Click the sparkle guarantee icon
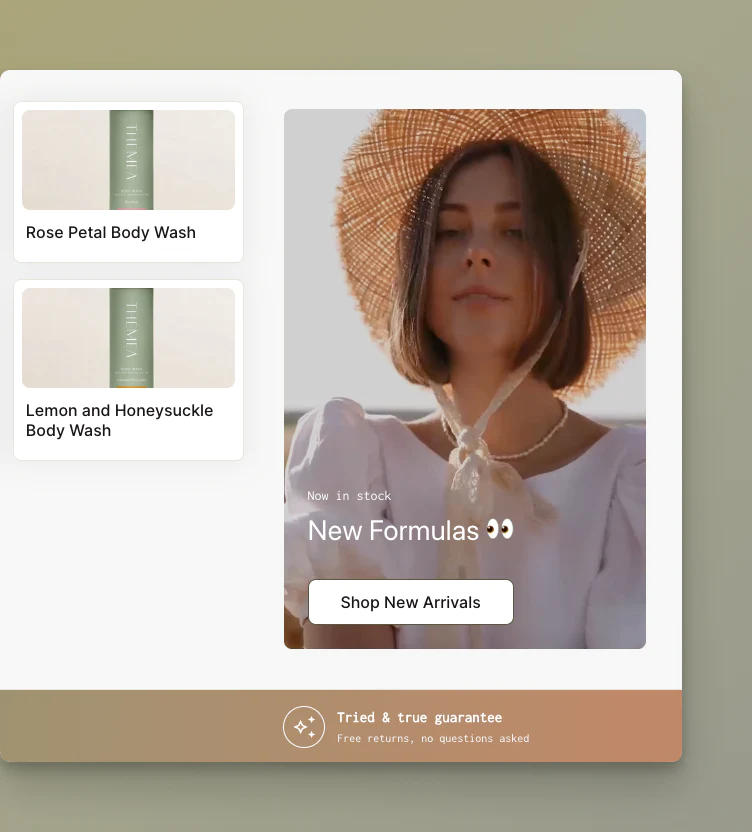This screenshot has height=832, width=752. (304, 727)
